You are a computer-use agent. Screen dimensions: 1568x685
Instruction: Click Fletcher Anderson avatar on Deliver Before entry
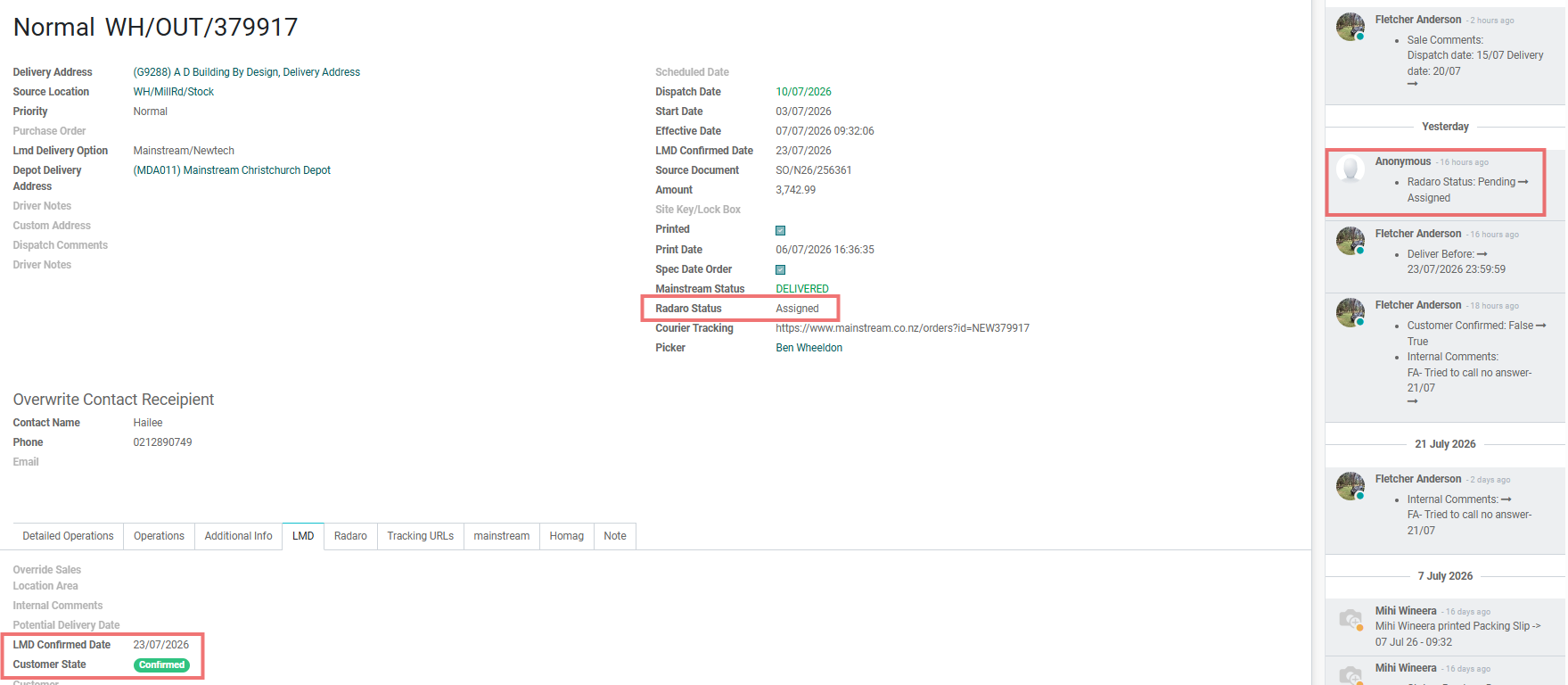1350,241
